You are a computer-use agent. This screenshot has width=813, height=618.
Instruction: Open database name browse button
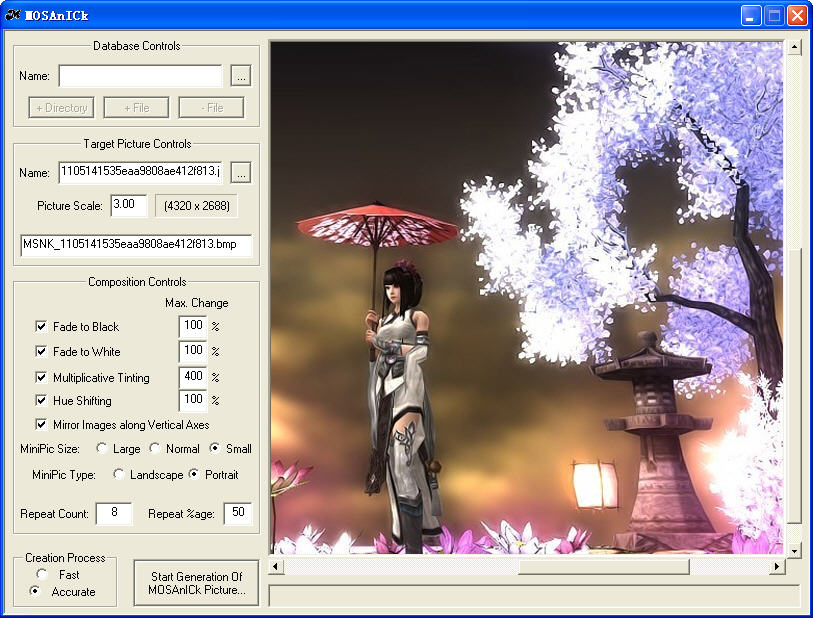[241, 76]
